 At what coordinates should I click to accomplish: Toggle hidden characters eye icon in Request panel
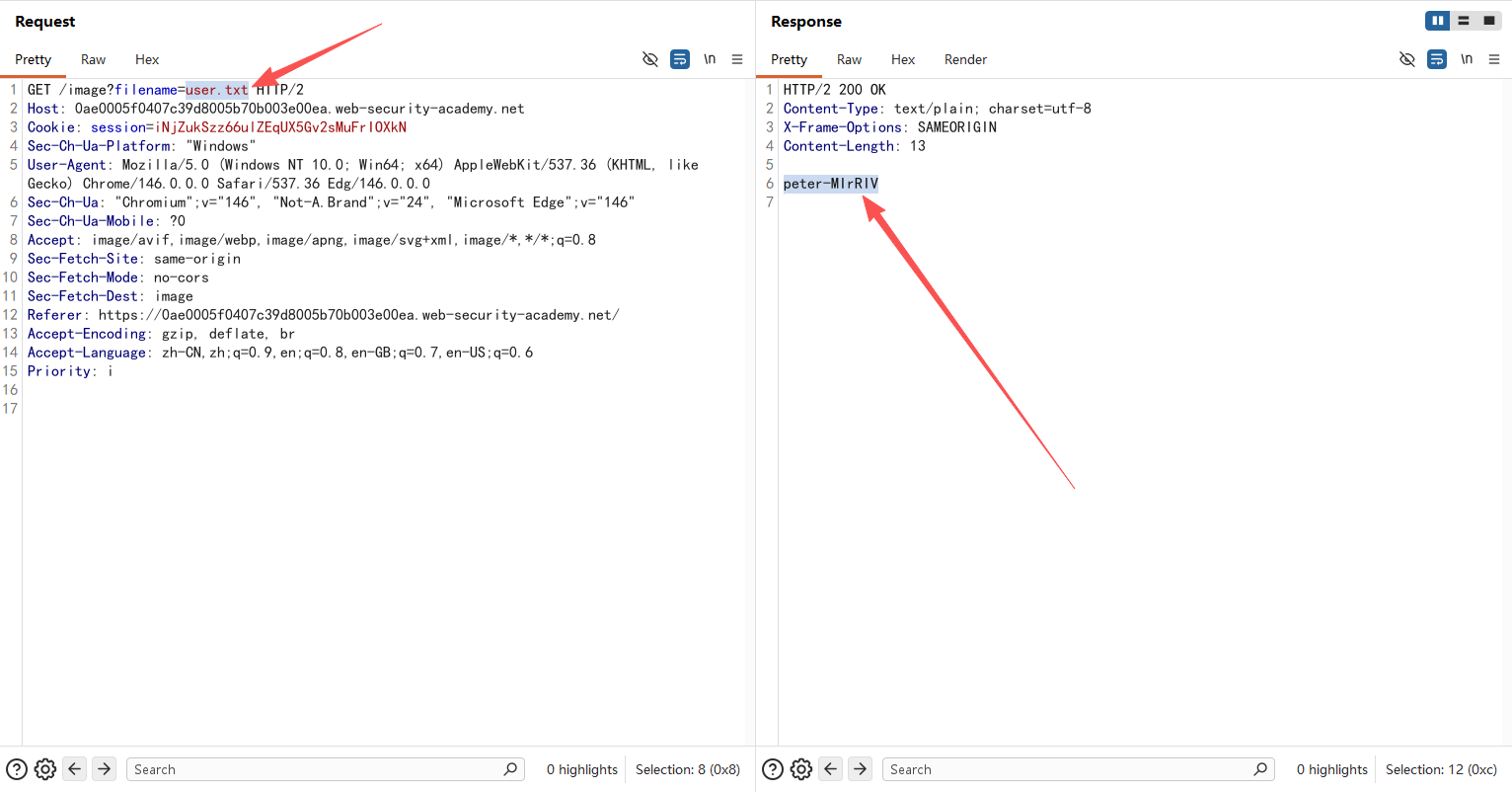(x=649, y=59)
